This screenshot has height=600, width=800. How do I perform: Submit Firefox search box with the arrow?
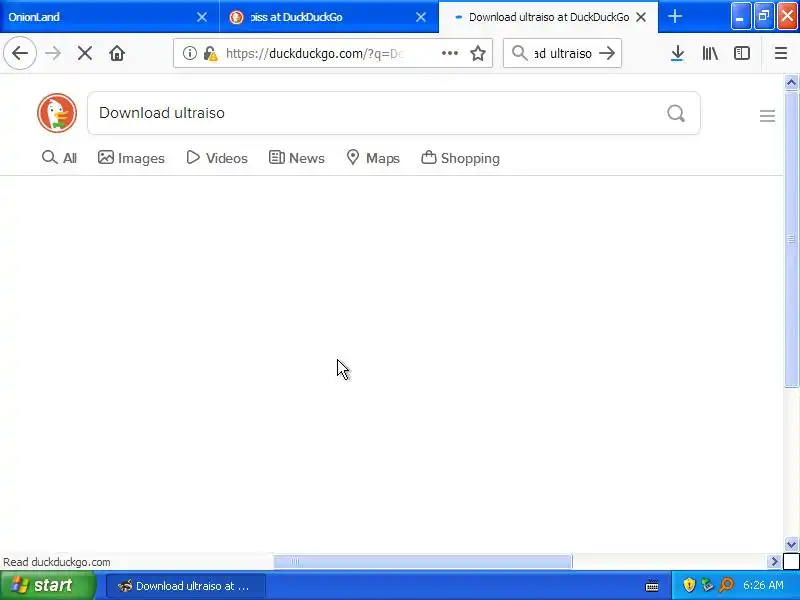click(607, 53)
